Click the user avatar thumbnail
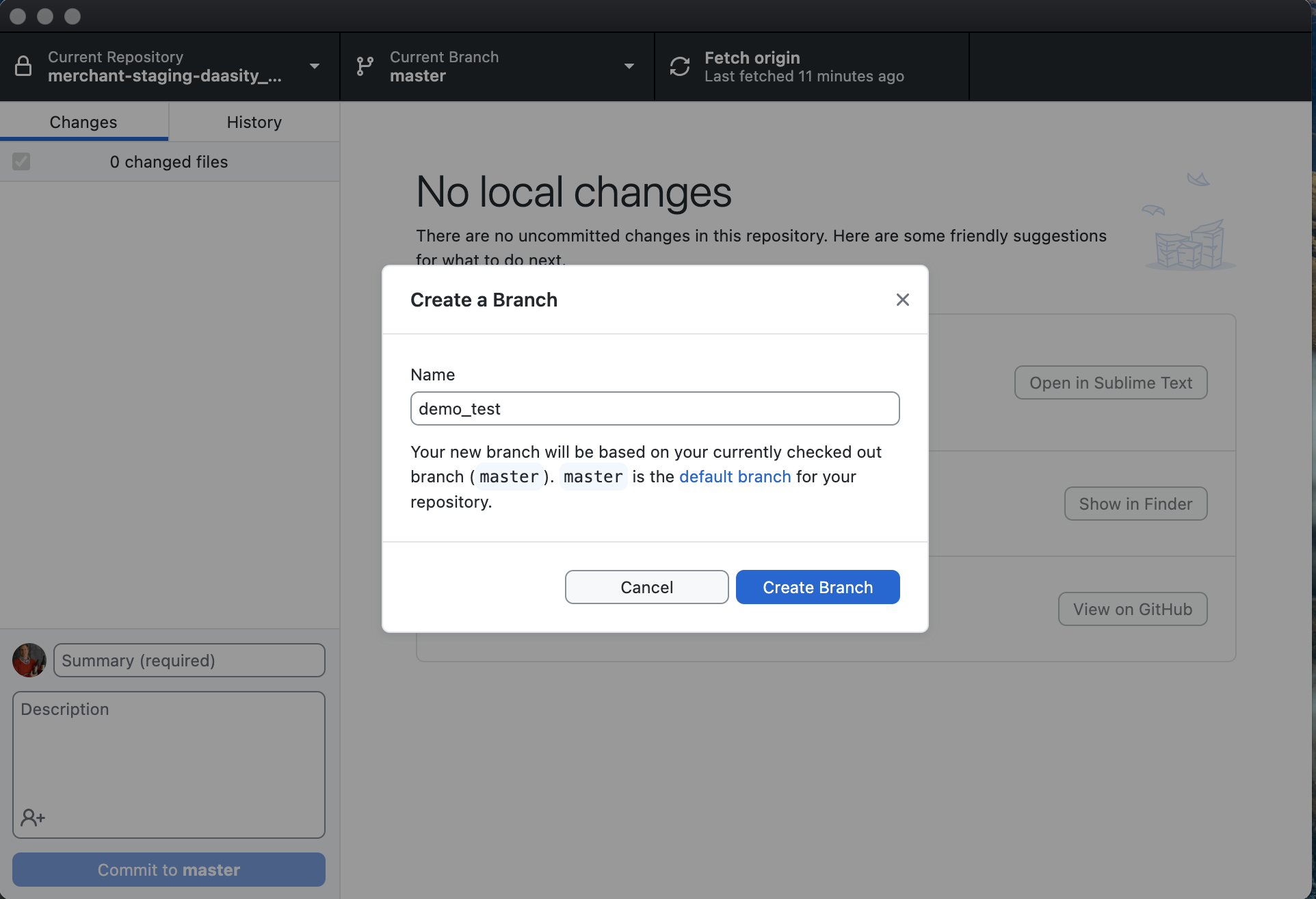The width and height of the screenshot is (1316, 899). [x=29, y=660]
